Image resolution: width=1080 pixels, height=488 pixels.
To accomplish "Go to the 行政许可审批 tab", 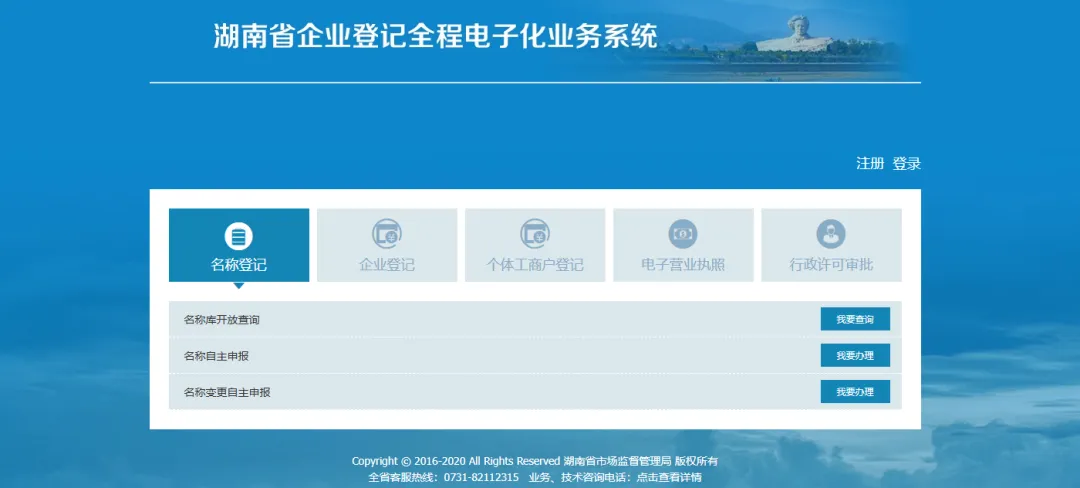I will coord(831,245).
